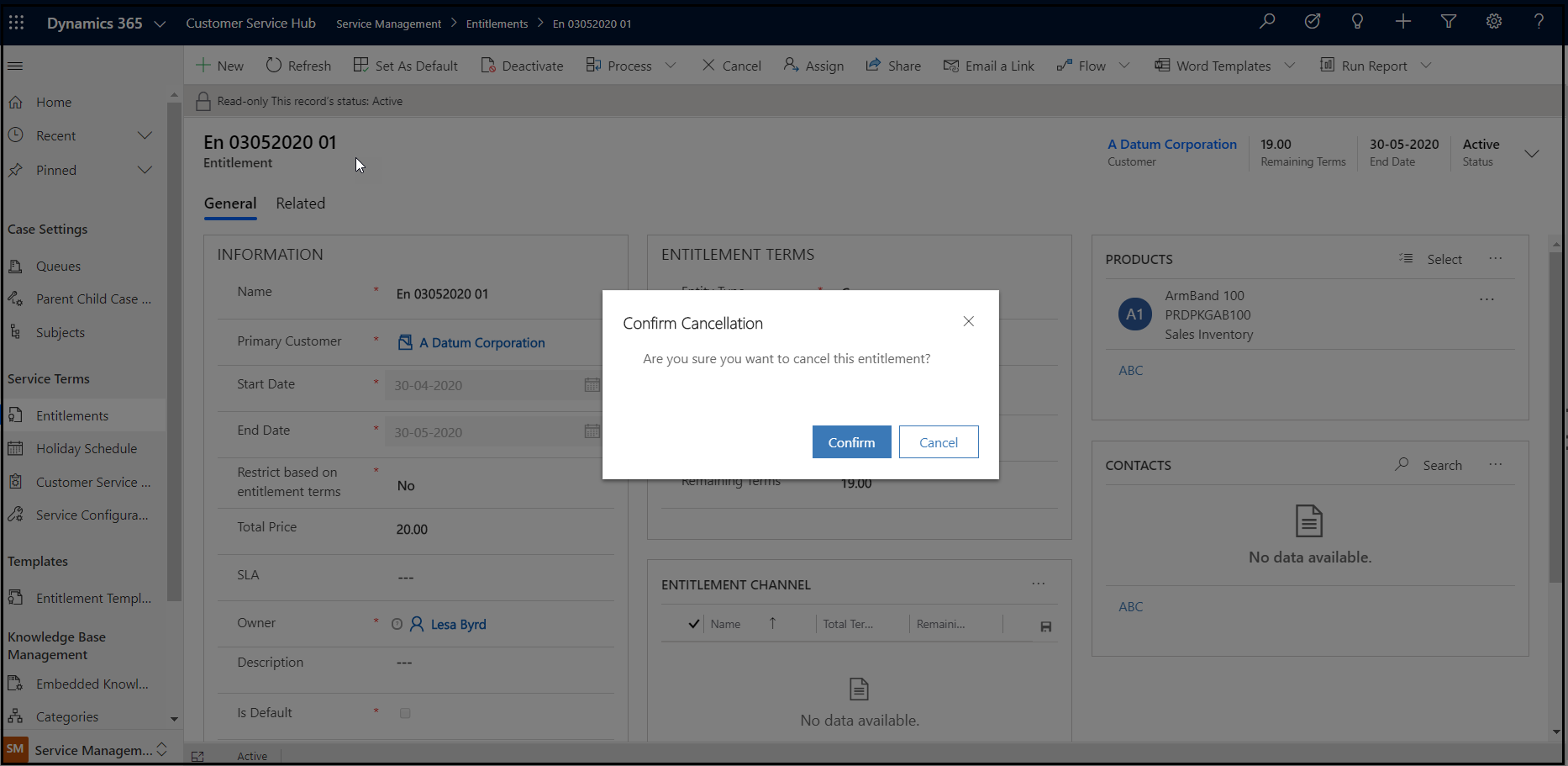
Task: Open A Datum Corporation customer link in header
Action: click(1172, 144)
